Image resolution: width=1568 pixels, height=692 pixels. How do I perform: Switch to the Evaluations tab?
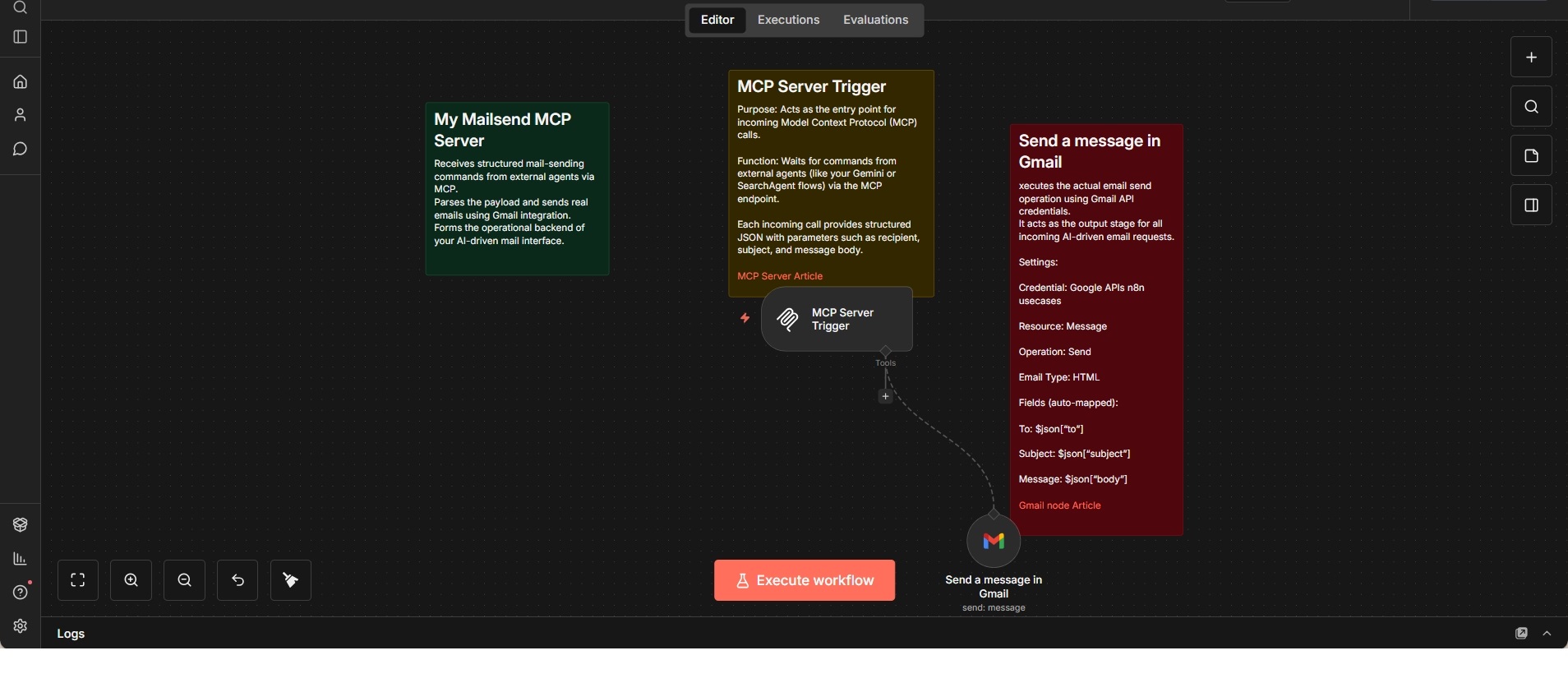coord(875,20)
